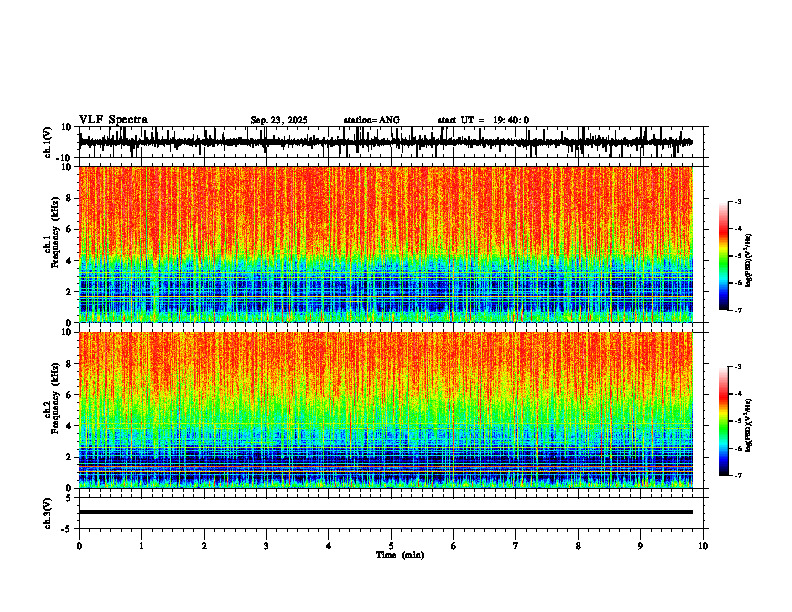Click the ch.3 flat black voltage trace
The width and height of the screenshot is (792, 612).
click(x=385, y=512)
